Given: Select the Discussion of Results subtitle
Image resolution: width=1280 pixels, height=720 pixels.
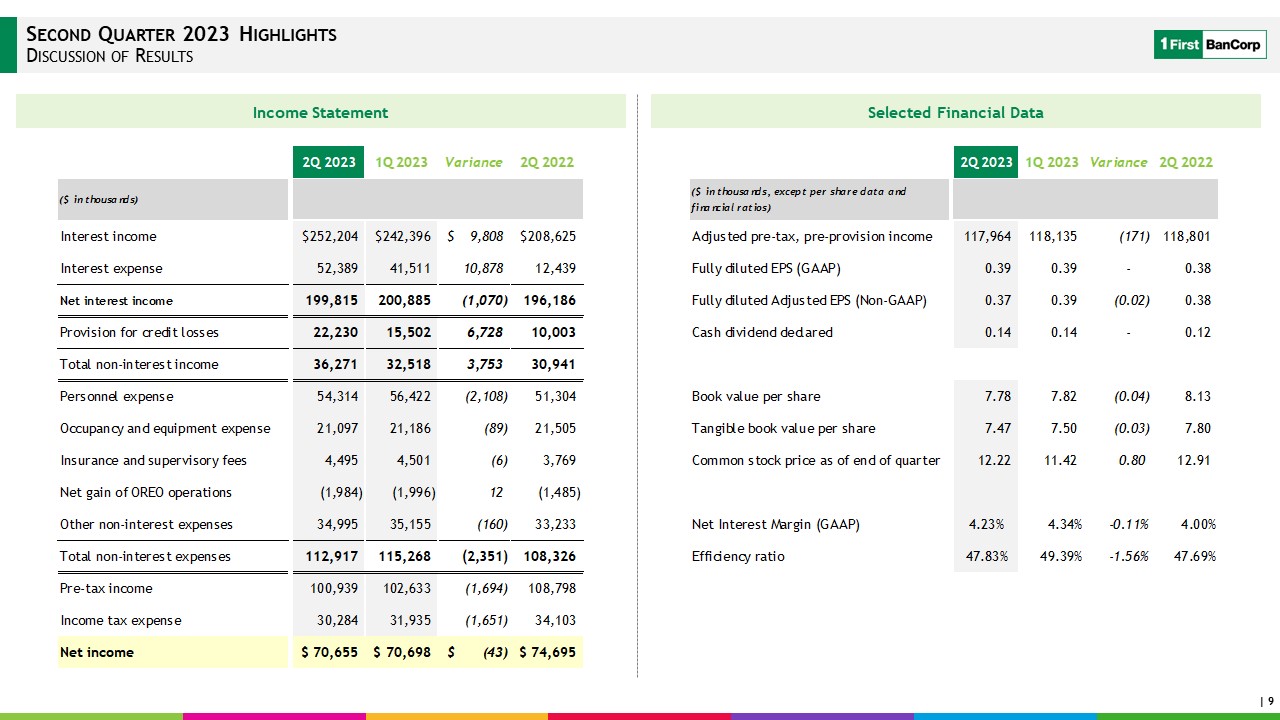Looking at the screenshot, I should [109, 57].
